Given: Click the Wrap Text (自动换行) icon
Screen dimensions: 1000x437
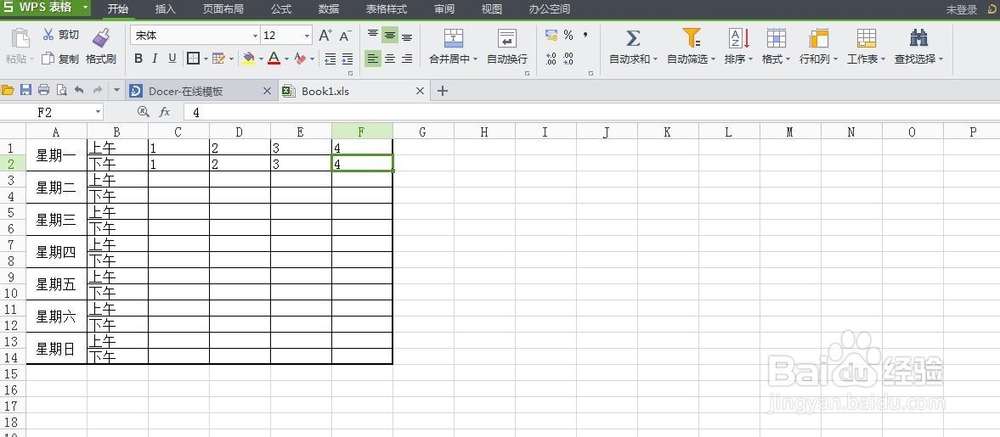Looking at the screenshot, I should click(x=508, y=38).
